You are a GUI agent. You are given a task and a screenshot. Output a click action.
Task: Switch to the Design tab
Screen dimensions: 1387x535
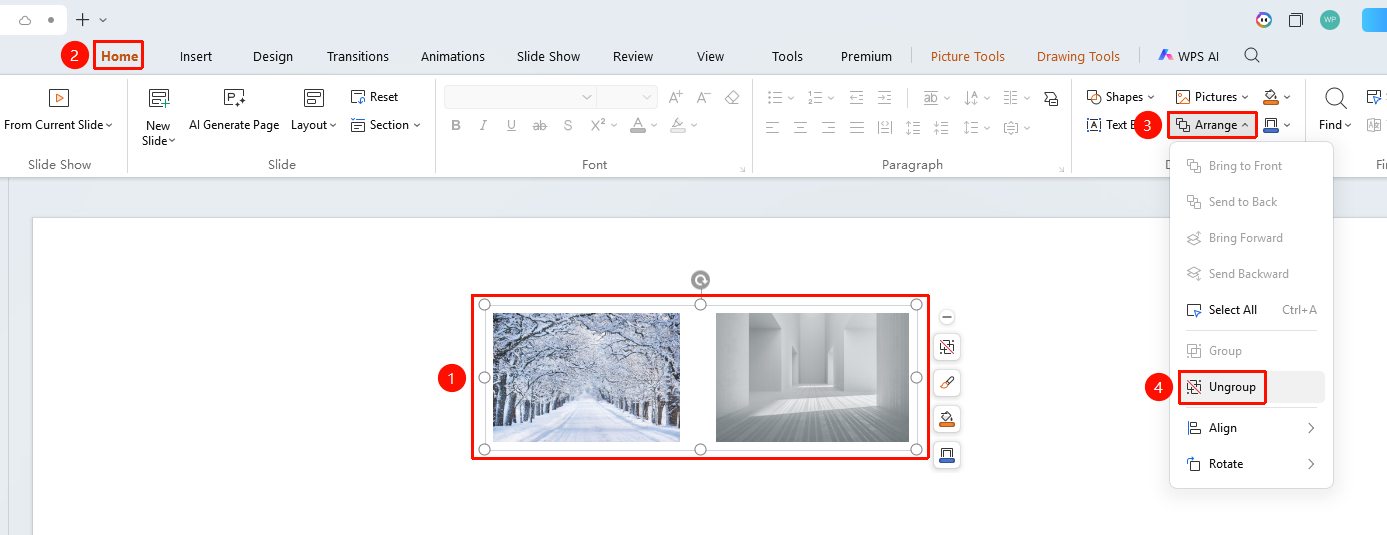tap(272, 56)
